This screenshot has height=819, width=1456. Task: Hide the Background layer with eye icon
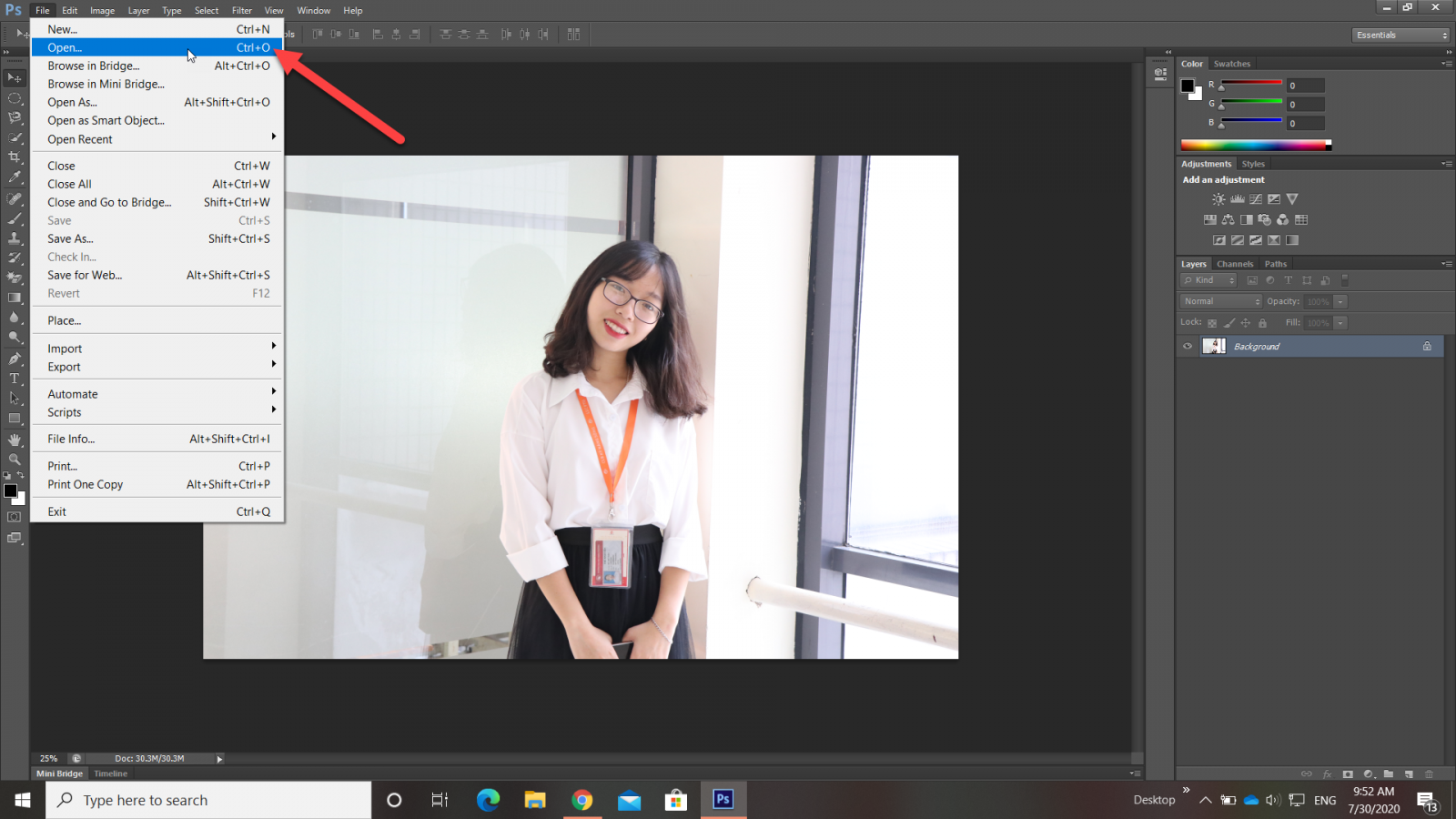[x=1188, y=347]
